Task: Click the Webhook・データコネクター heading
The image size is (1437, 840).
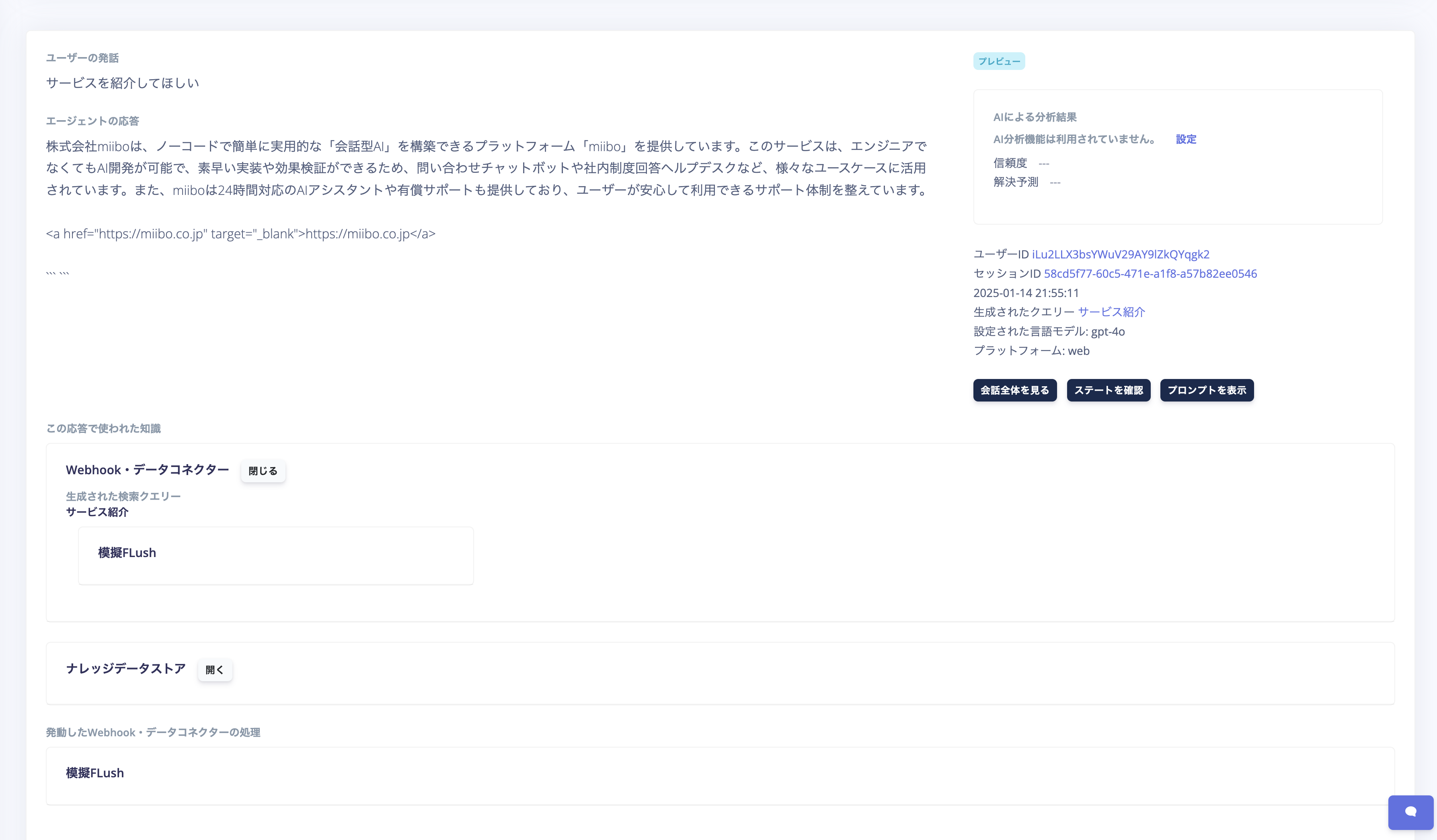Action: click(147, 469)
